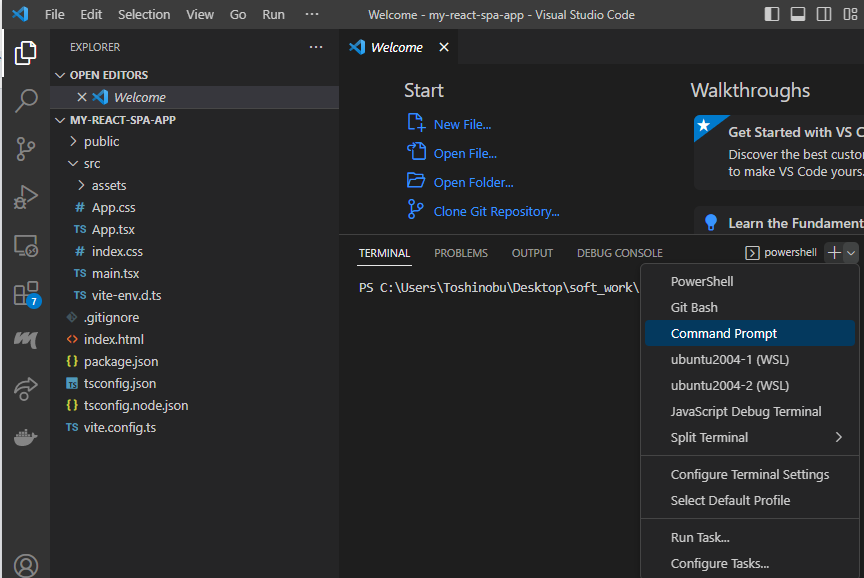
Task: Switch to the PROBLEMS tab
Action: pyautogui.click(x=461, y=253)
